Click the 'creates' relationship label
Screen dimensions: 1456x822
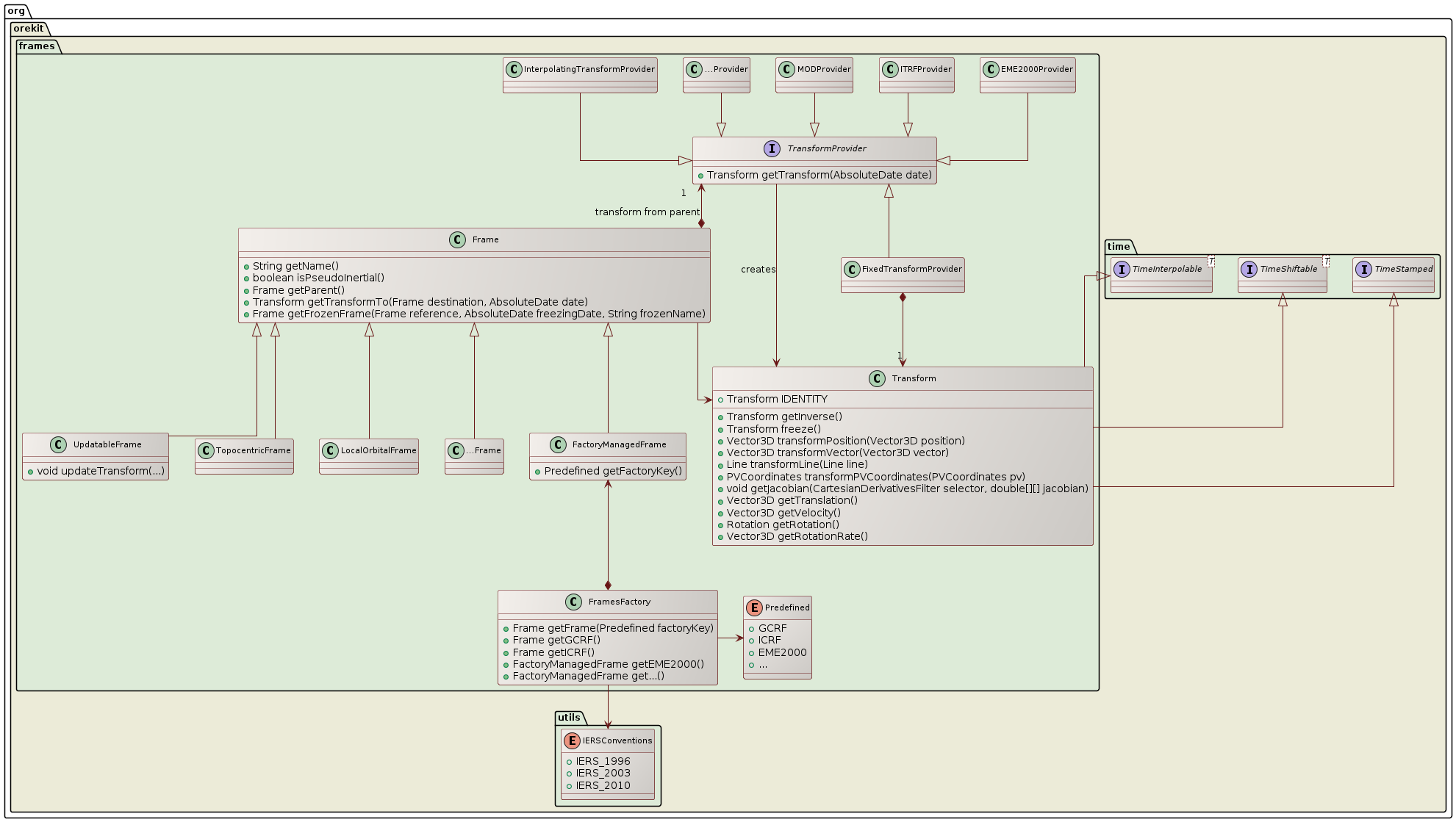pos(758,270)
